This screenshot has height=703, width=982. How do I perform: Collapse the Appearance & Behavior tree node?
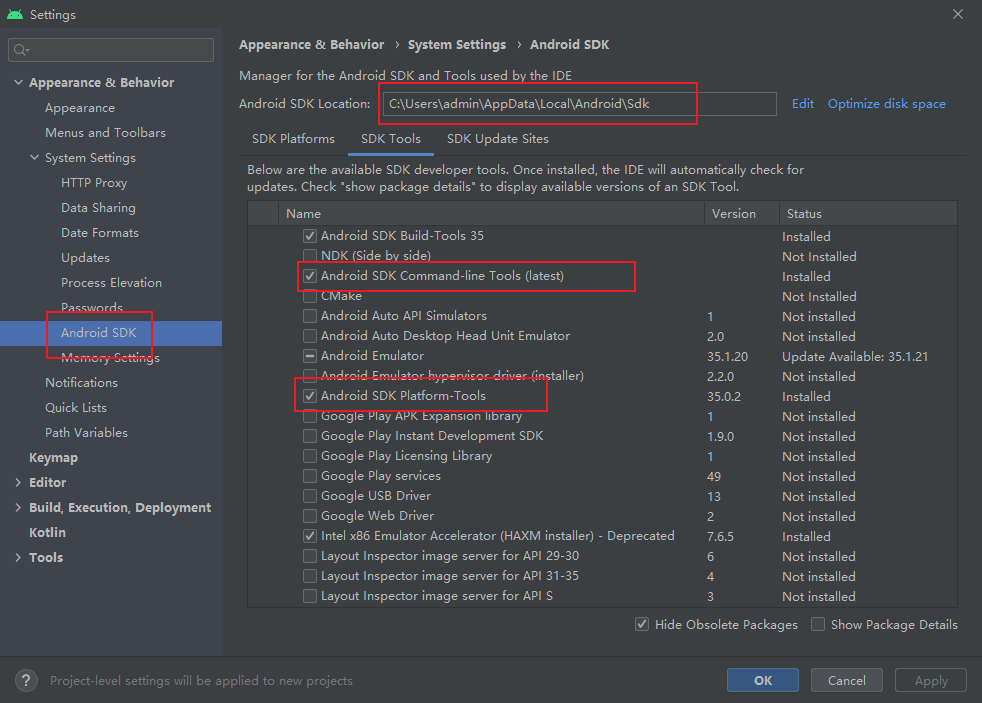coord(18,82)
